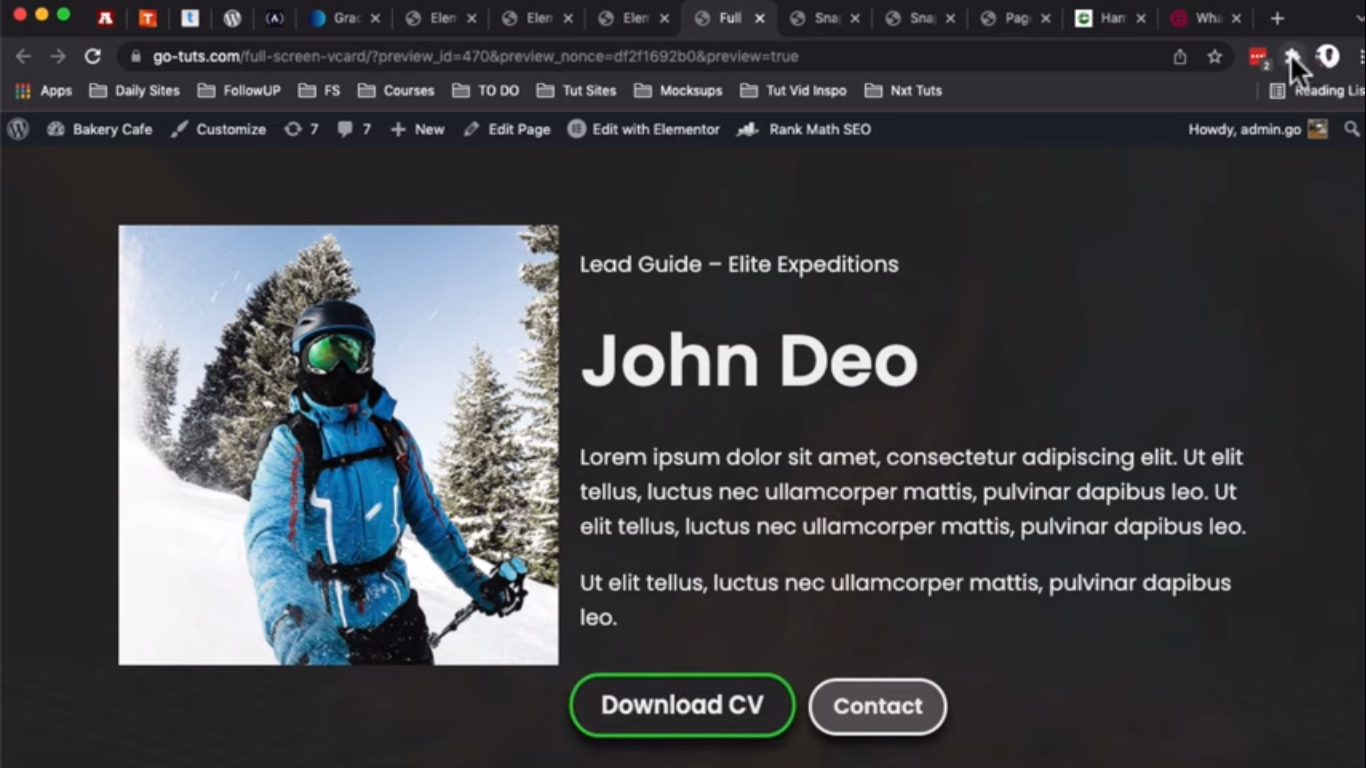Open Edit with Elementor
1366x768 pixels.
pos(643,129)
